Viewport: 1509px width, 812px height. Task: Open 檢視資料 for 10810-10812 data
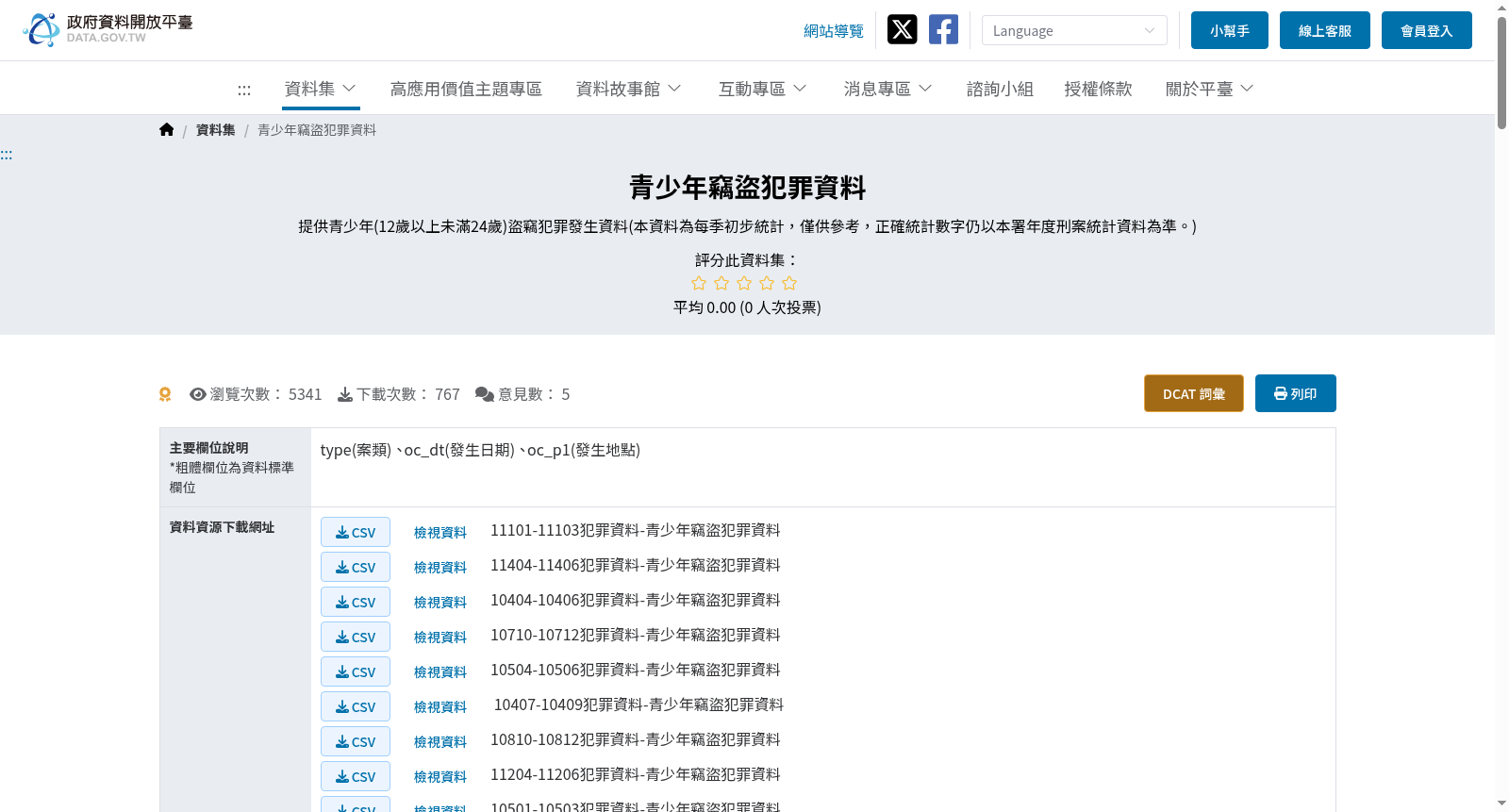tap(440, 742)
